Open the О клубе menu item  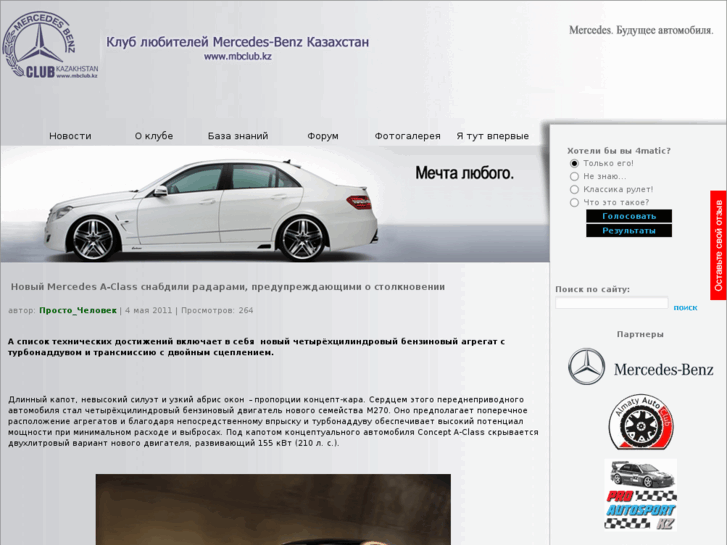[154, 136]
